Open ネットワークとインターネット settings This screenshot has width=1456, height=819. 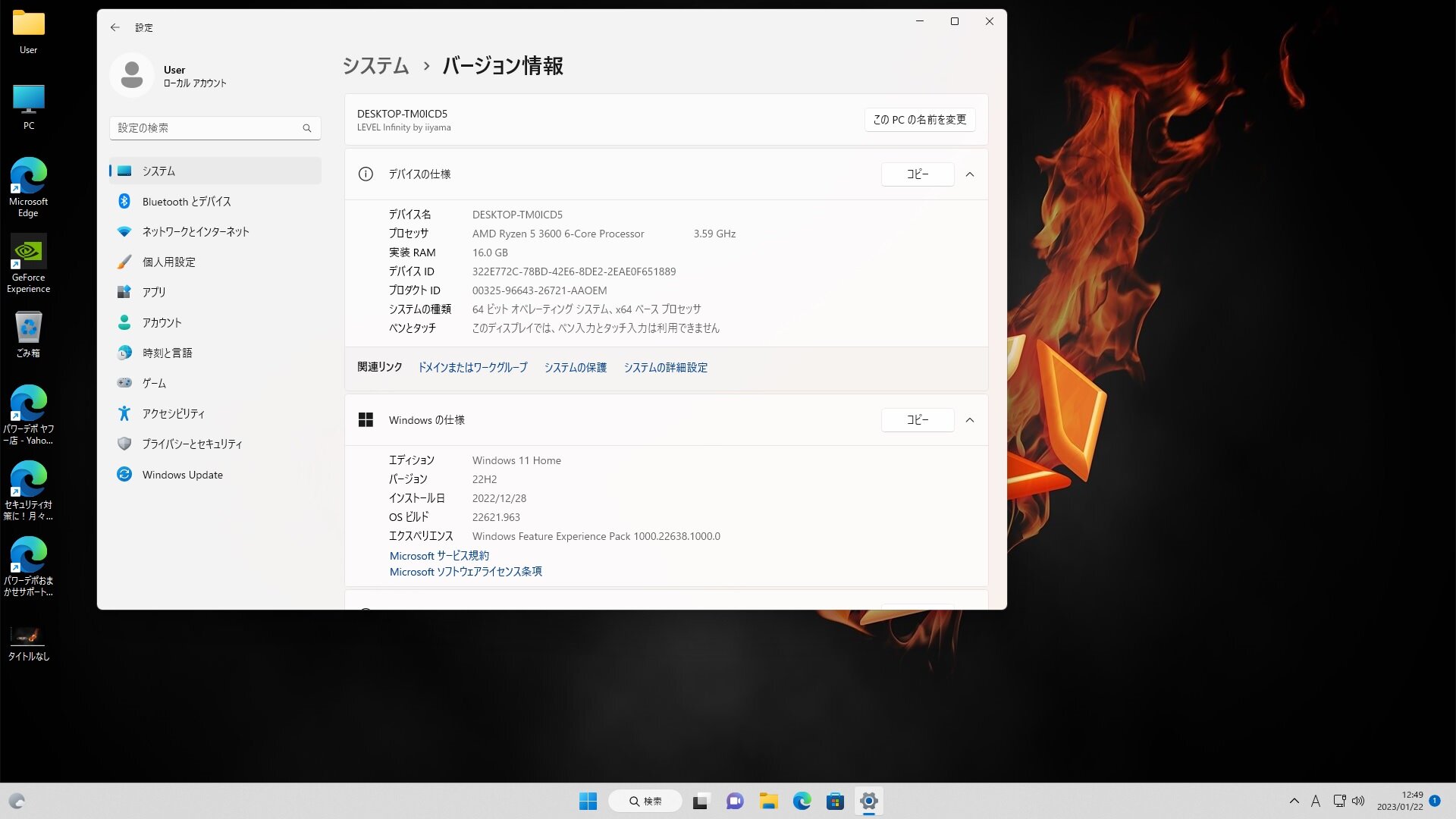[x=215, y=231]
